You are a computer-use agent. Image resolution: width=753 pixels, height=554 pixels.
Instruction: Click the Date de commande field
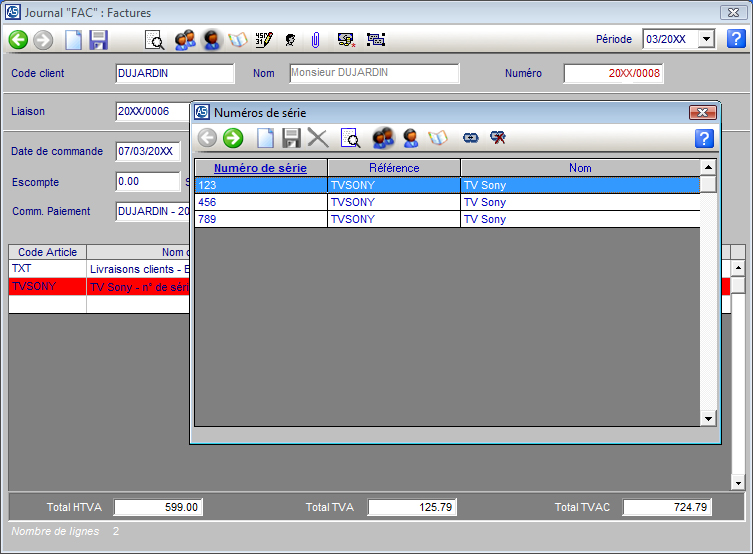tap(147, 152)
